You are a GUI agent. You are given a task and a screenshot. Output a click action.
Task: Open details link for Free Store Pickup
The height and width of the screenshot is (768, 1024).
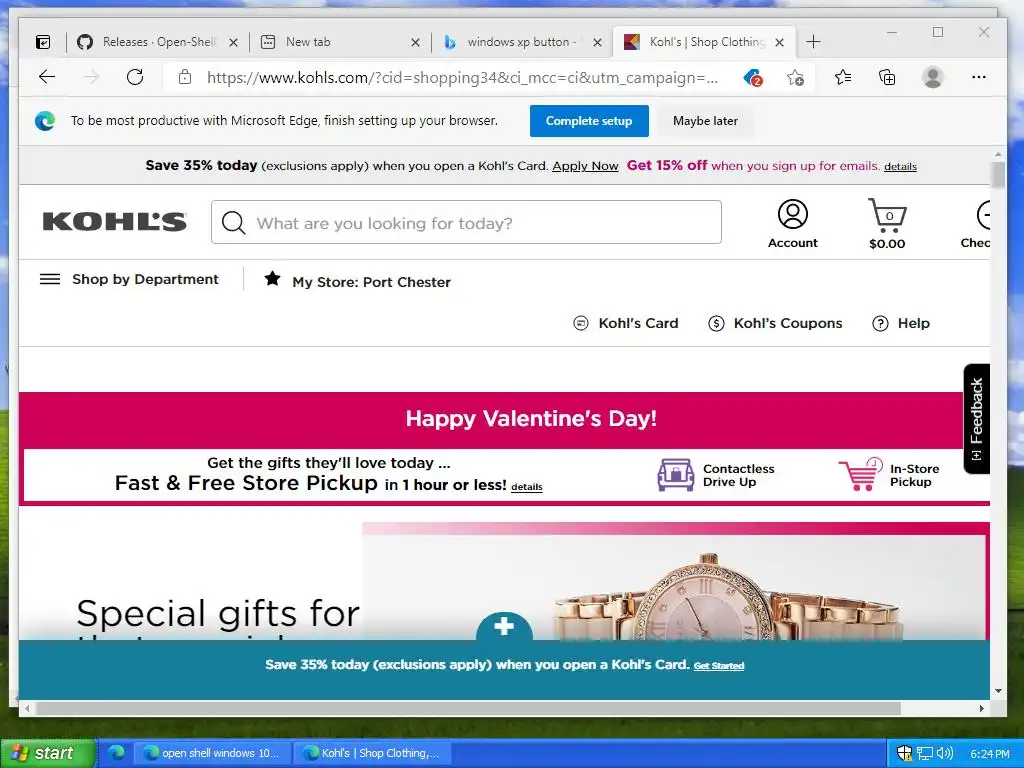coord(526,487)
